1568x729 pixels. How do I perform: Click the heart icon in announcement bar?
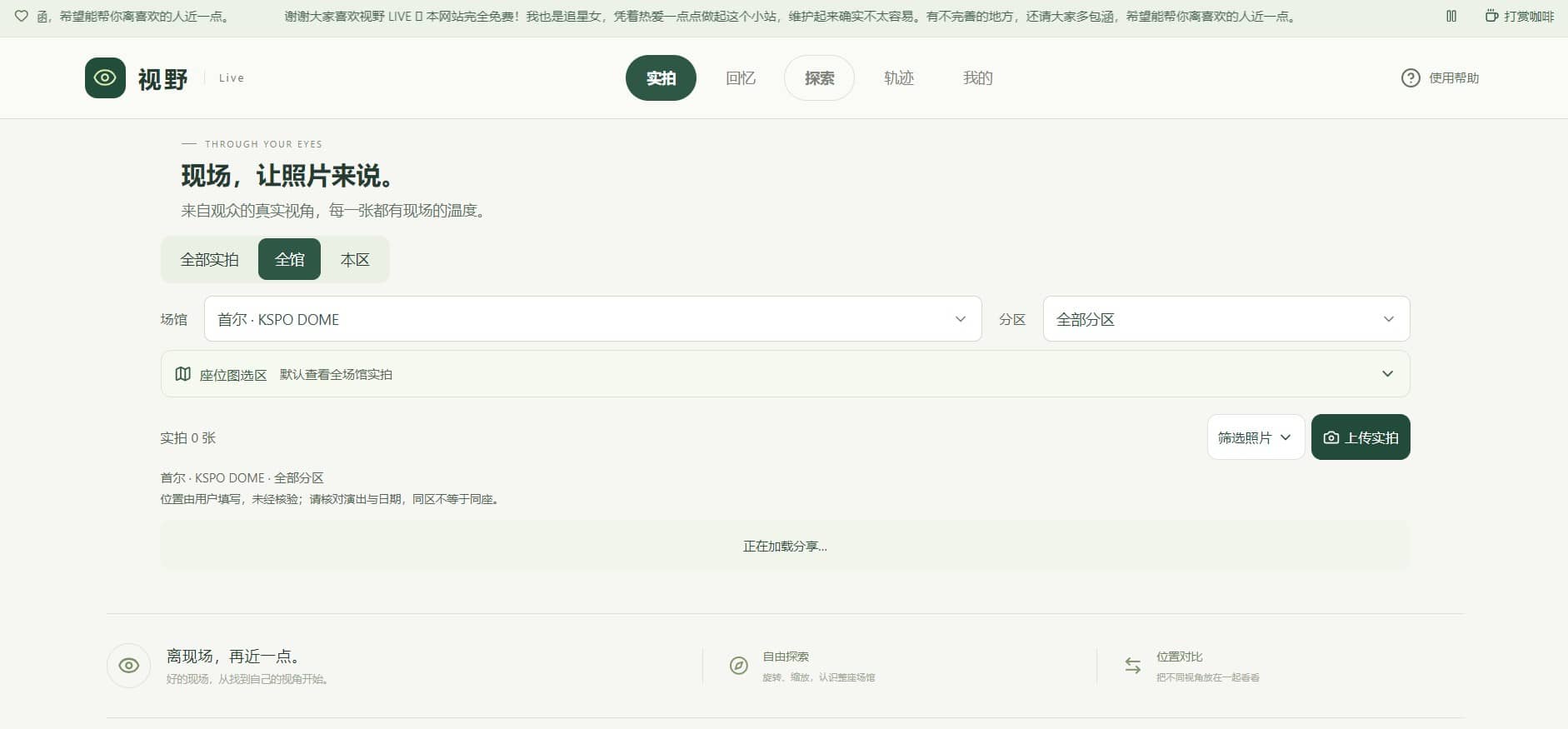pos(22,16)
